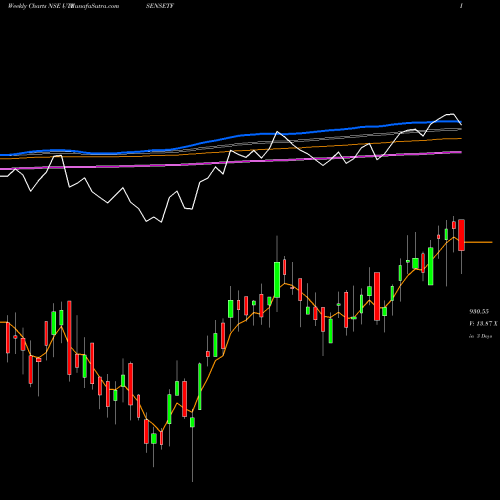Click the 'in 3 Days' label

coord(481,336)
